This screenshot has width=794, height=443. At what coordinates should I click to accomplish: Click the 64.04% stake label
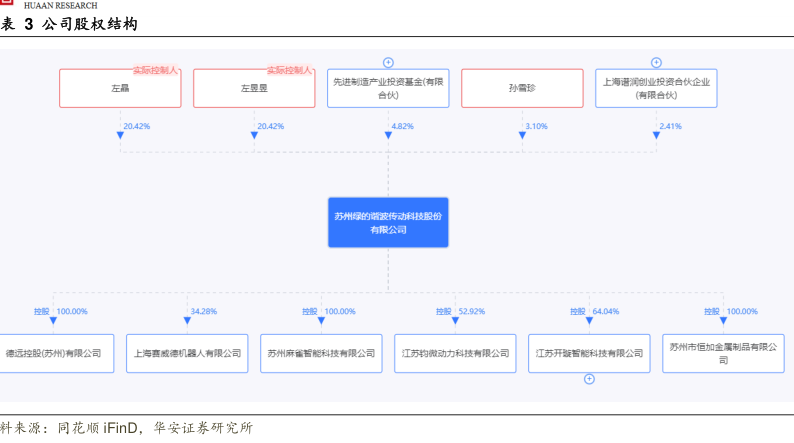point(606,311)
